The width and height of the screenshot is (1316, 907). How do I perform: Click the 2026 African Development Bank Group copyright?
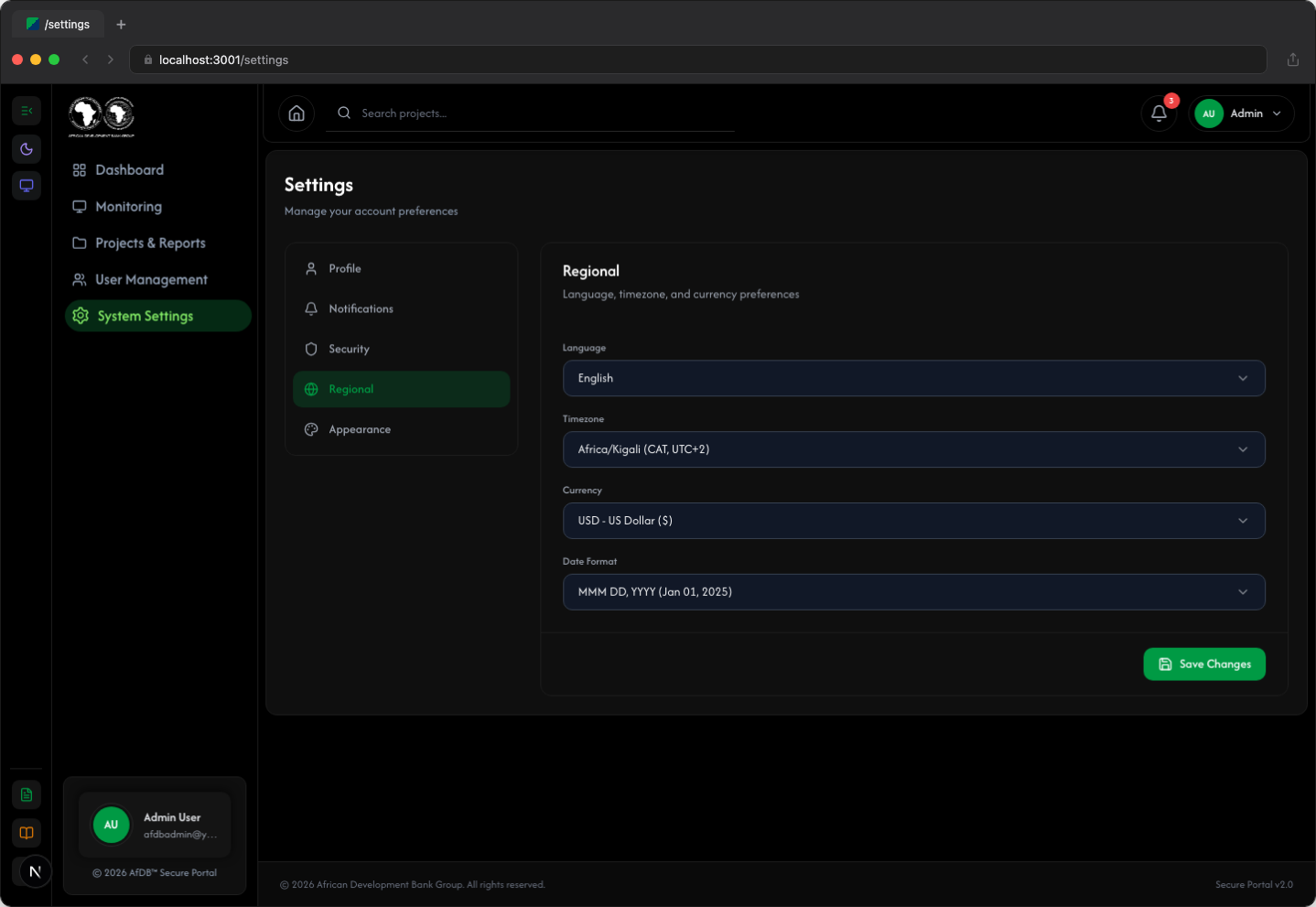413,885
